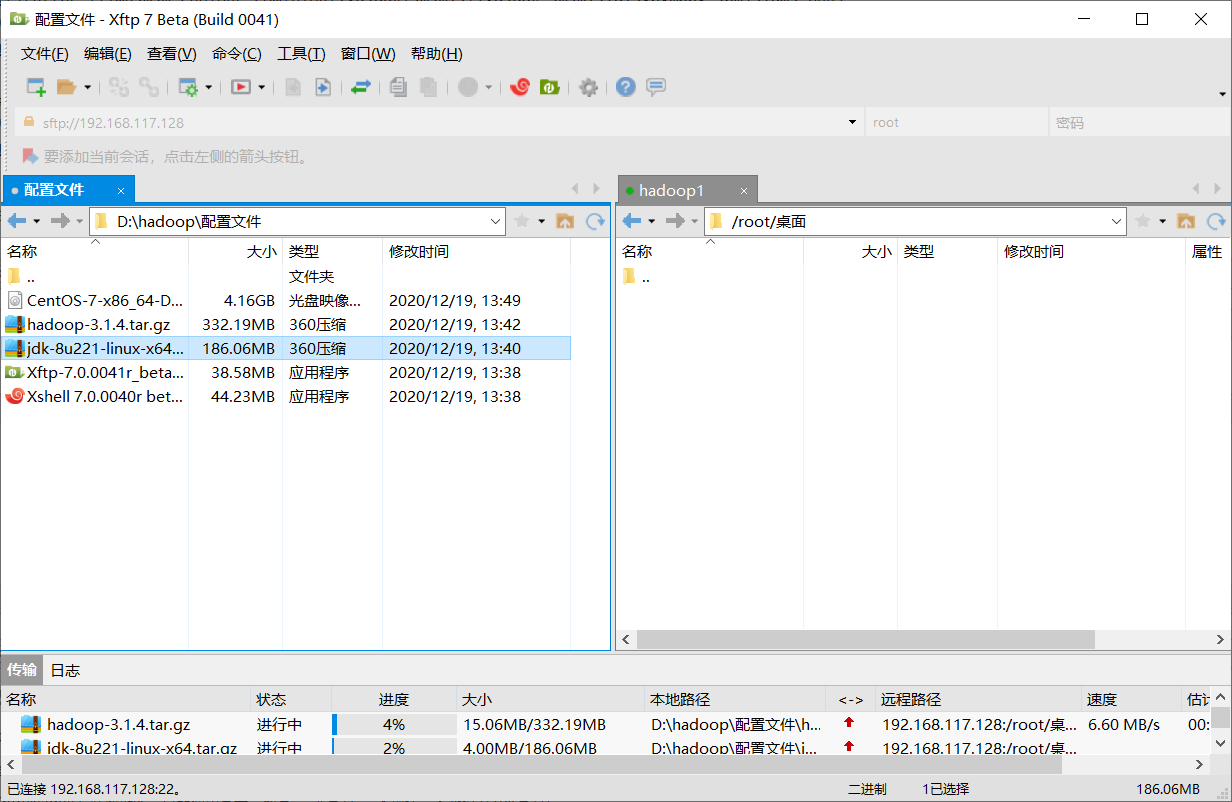
Task: Close the hadoop1 tab
Action: 743,190
